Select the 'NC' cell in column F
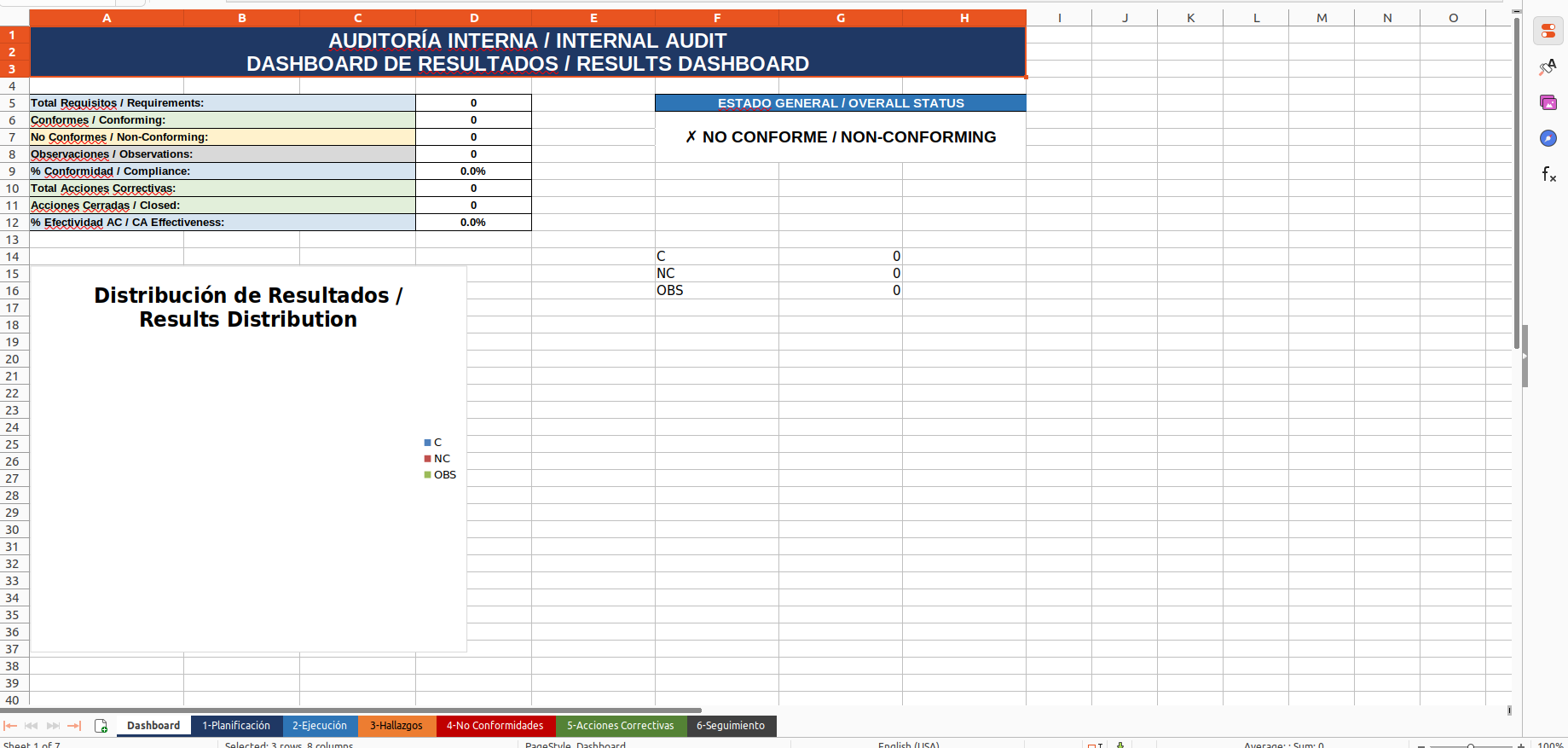Image resolution: width=1568 pixels, height=748 pixels. pyautogui.click(x=717, y=274)
